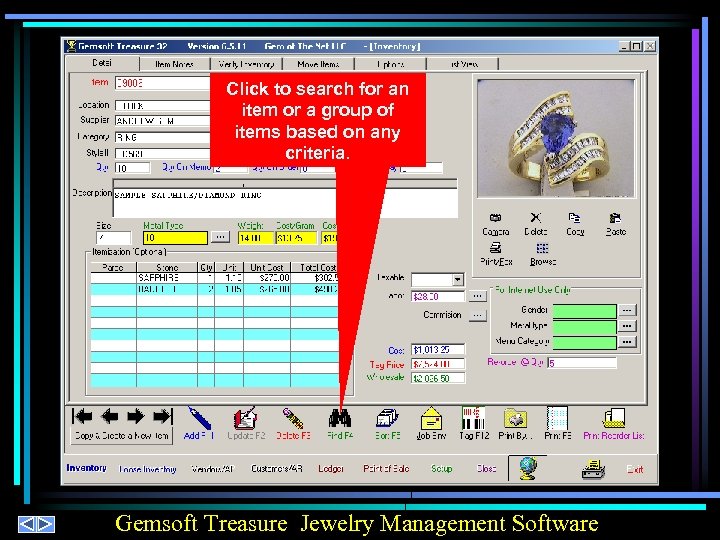720x540 pixels.
Task: Click the Delete image X icon
Action: [535, 218]
